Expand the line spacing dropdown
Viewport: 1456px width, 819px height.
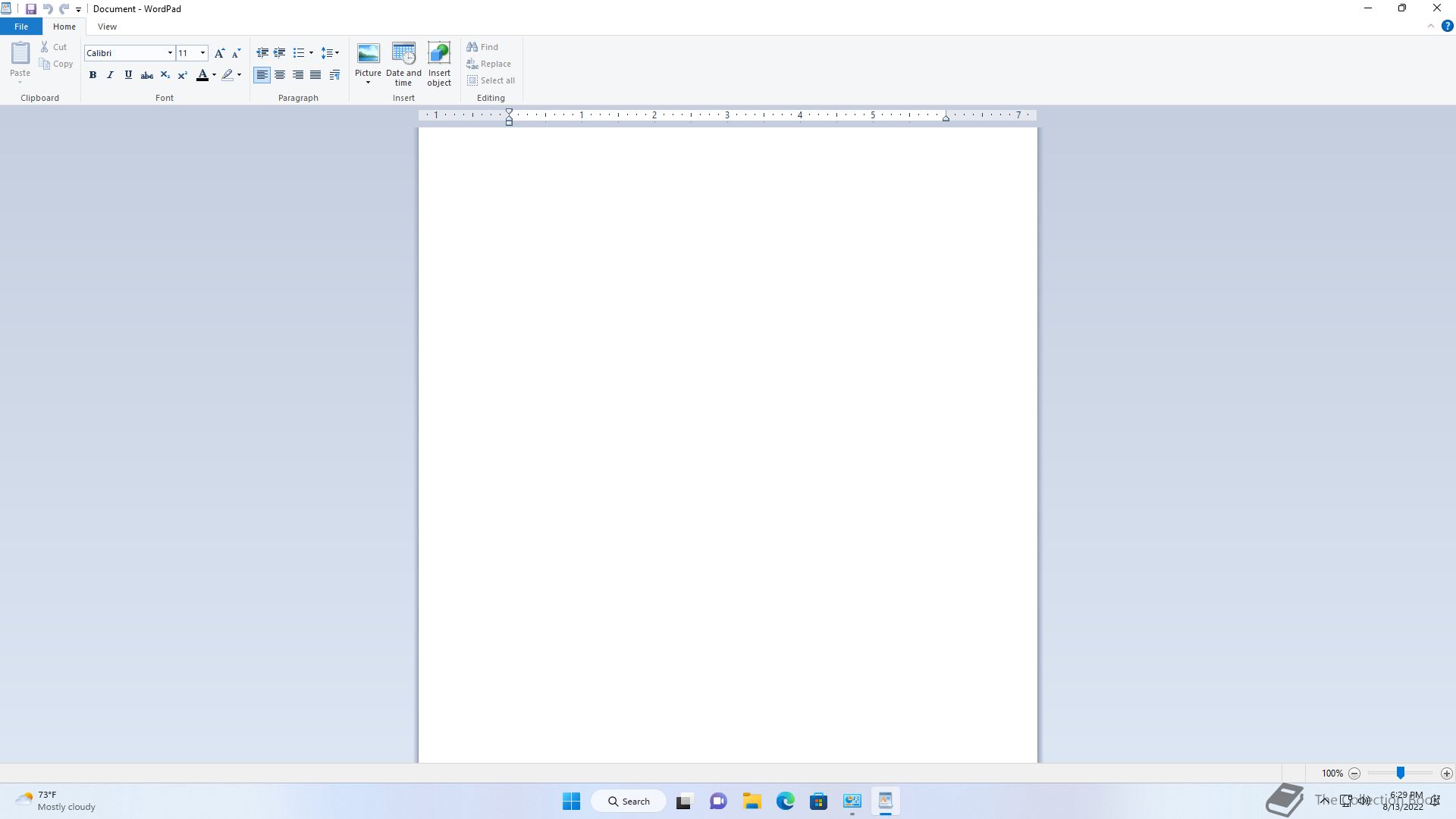click(x=330, y=53)
